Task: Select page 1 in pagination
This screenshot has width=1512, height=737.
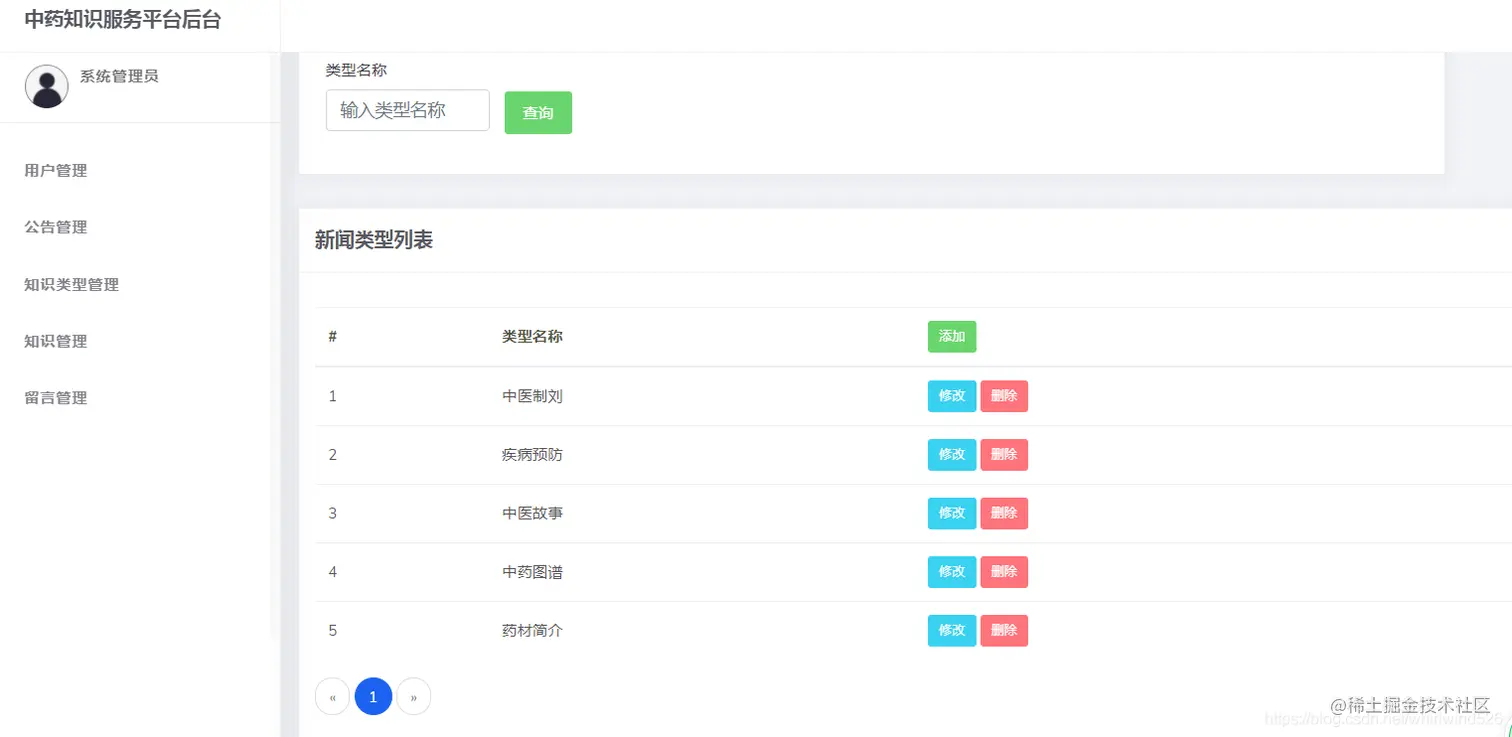Action: [373, 697]
